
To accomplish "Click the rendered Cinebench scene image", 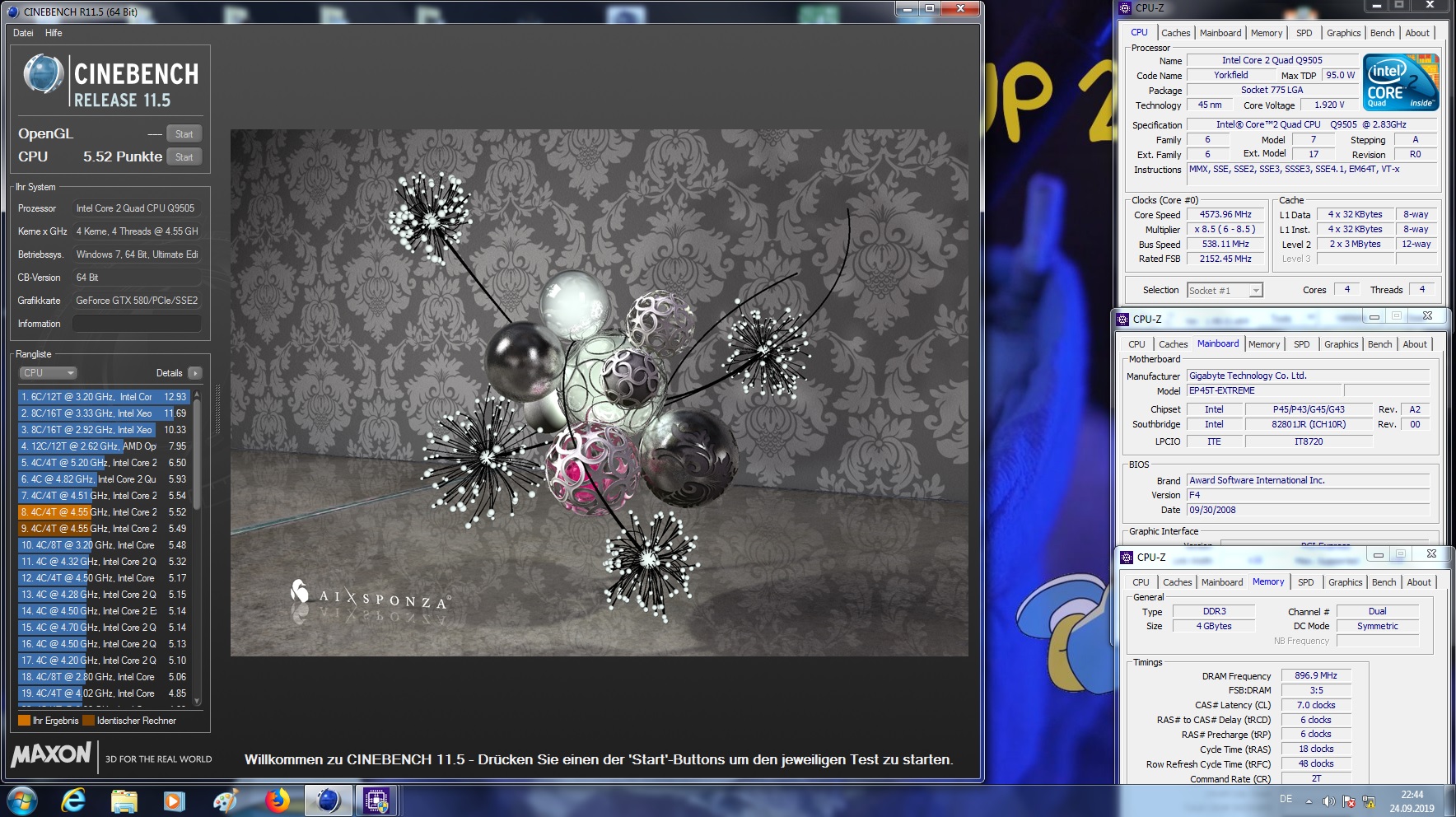I will (x=599, y=392).
